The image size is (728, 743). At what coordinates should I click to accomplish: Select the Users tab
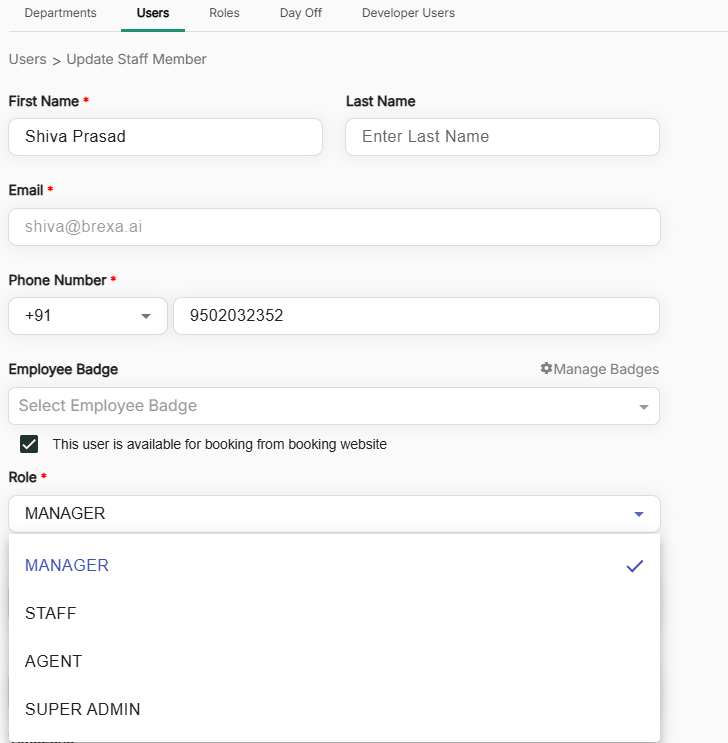[x=152, y=13]
